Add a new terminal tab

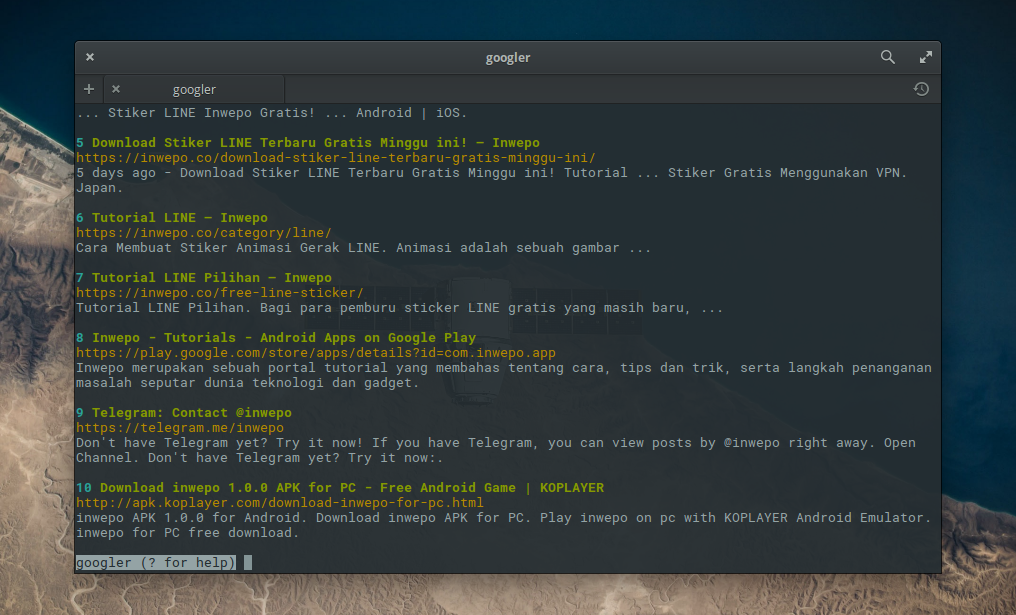[x=89, y=89]
